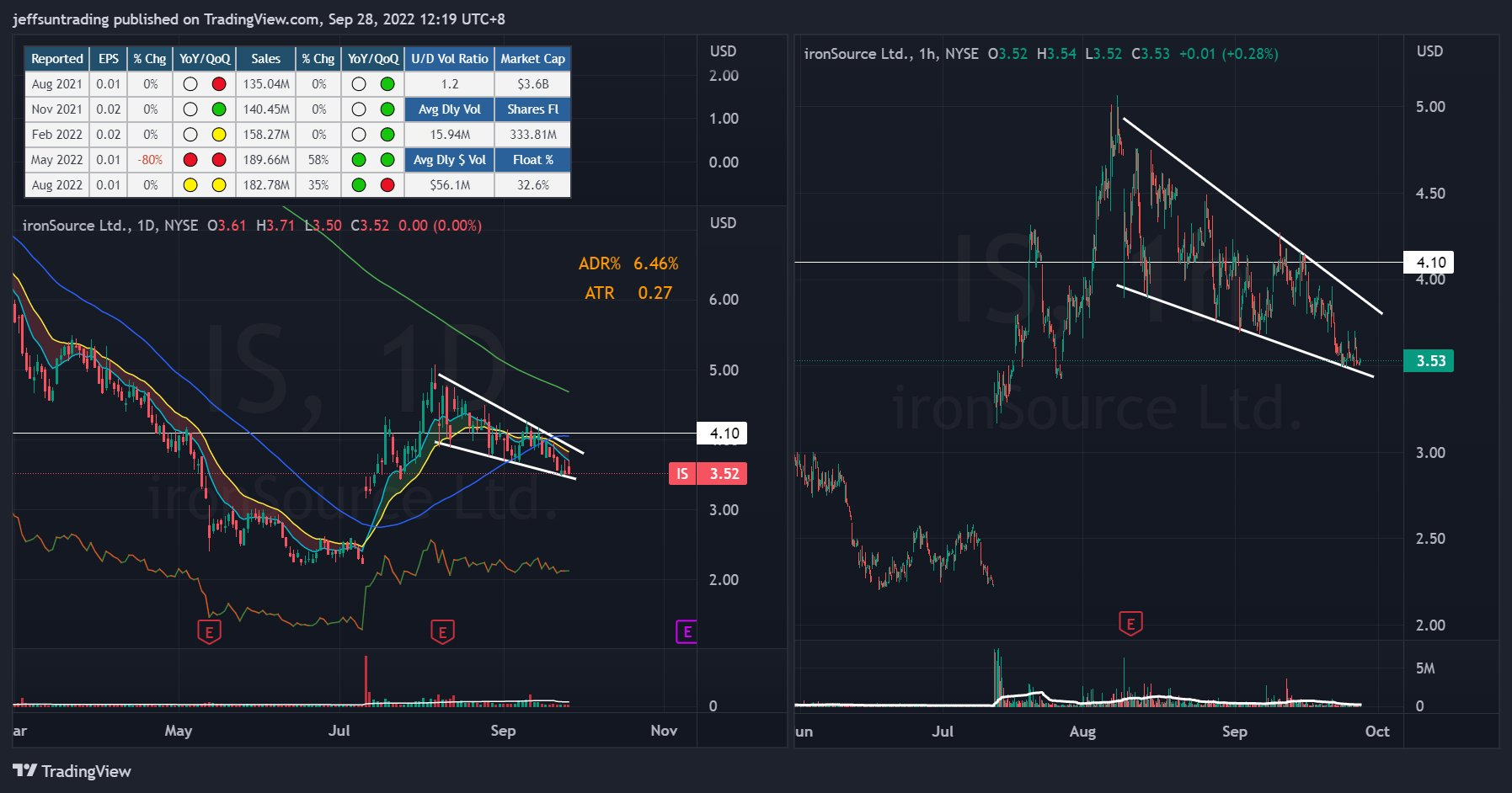The height and width of the screenshot is (793, 1512).
Task: Click the '-80%' EPS change cell
Action: [150, 160]
